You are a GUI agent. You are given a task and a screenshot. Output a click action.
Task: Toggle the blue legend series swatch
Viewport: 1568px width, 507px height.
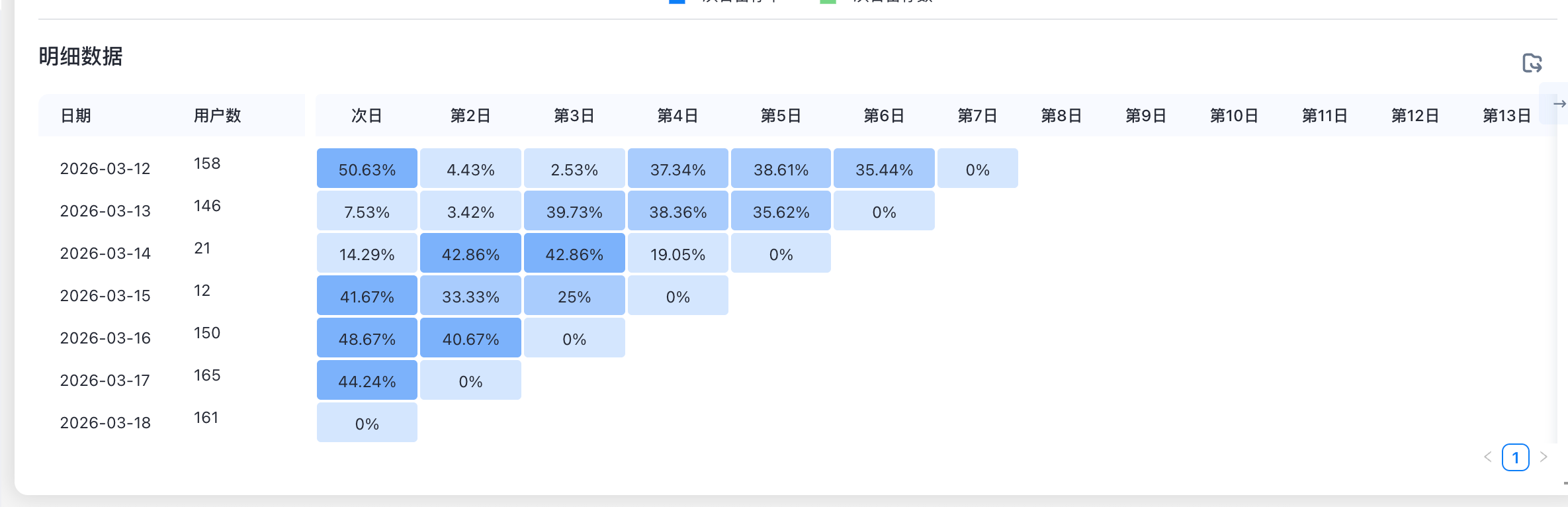[x=677, y=2]
